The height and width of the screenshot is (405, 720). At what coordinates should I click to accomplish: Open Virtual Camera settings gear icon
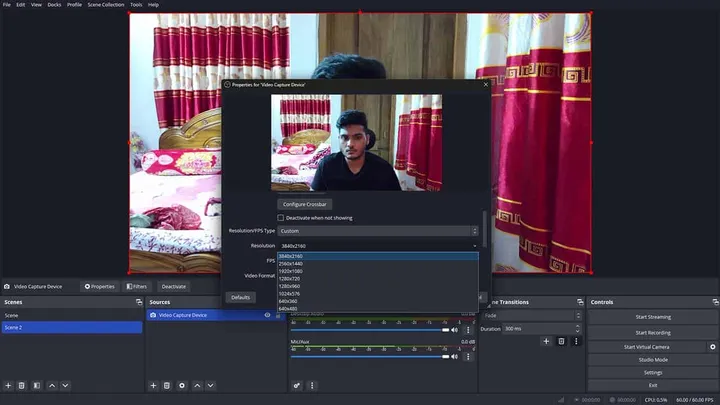713,346
